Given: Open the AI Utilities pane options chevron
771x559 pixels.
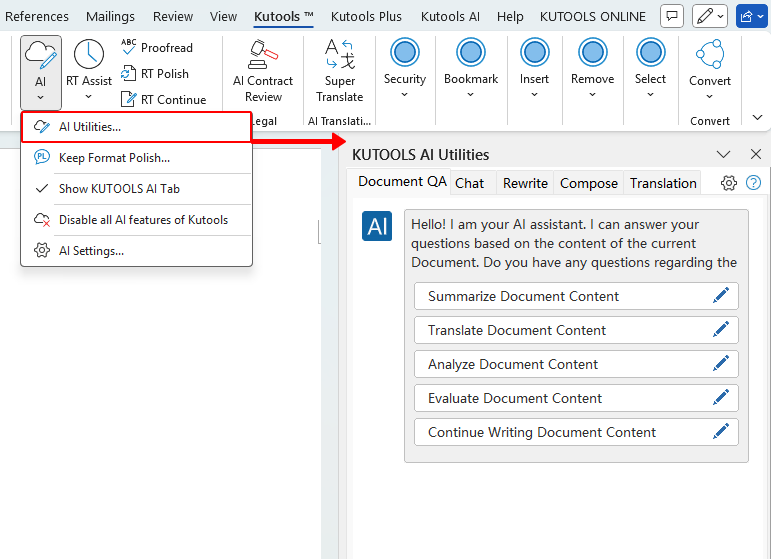Looking at the screenshot, I should coord(723,154).
